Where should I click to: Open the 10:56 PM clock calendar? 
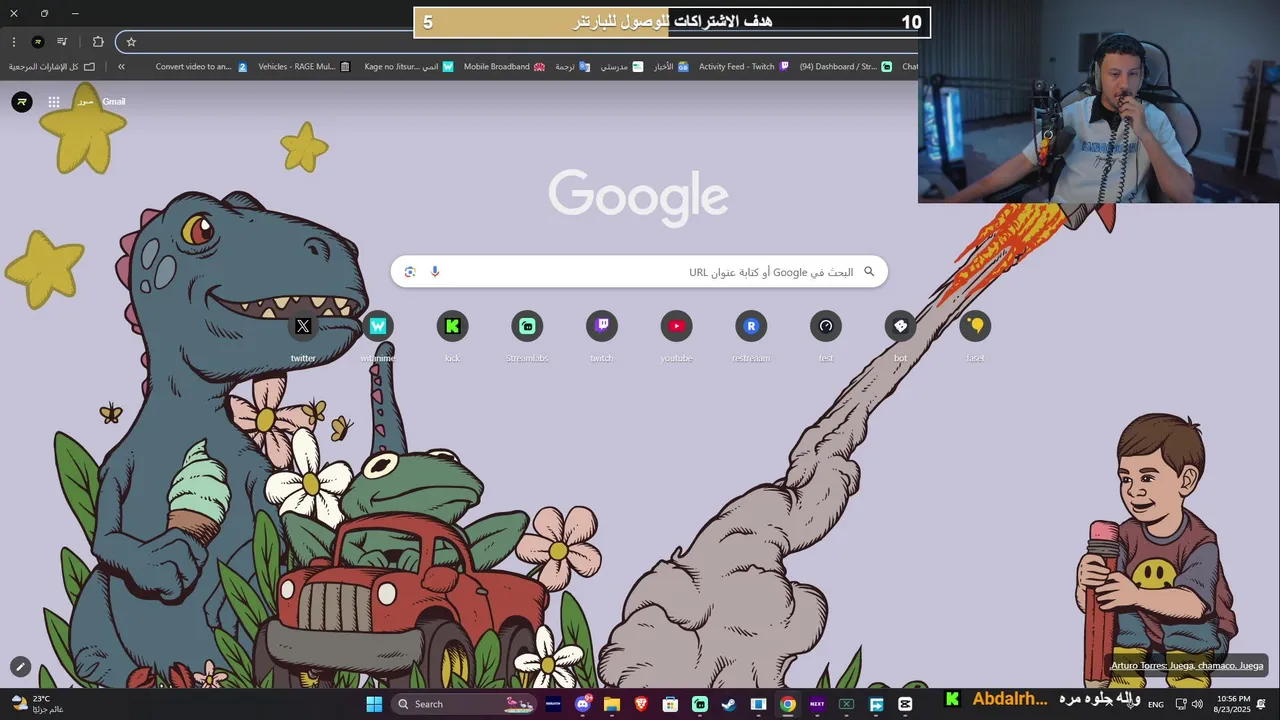[x=1233, y=704]
